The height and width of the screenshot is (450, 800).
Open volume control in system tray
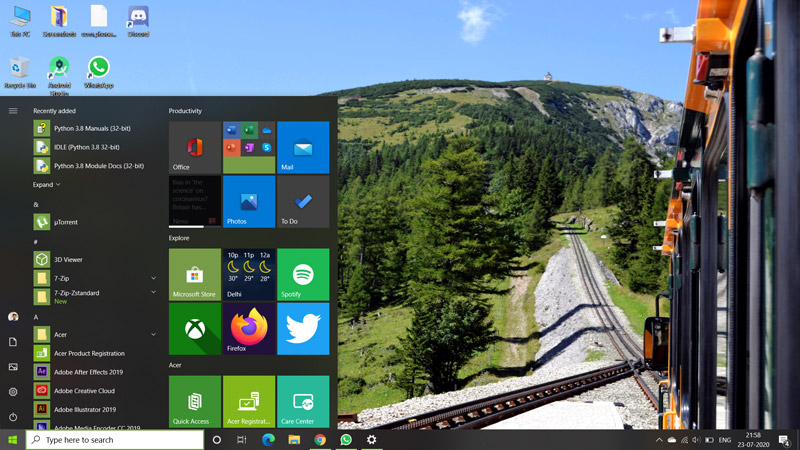(x=696, y=440)
